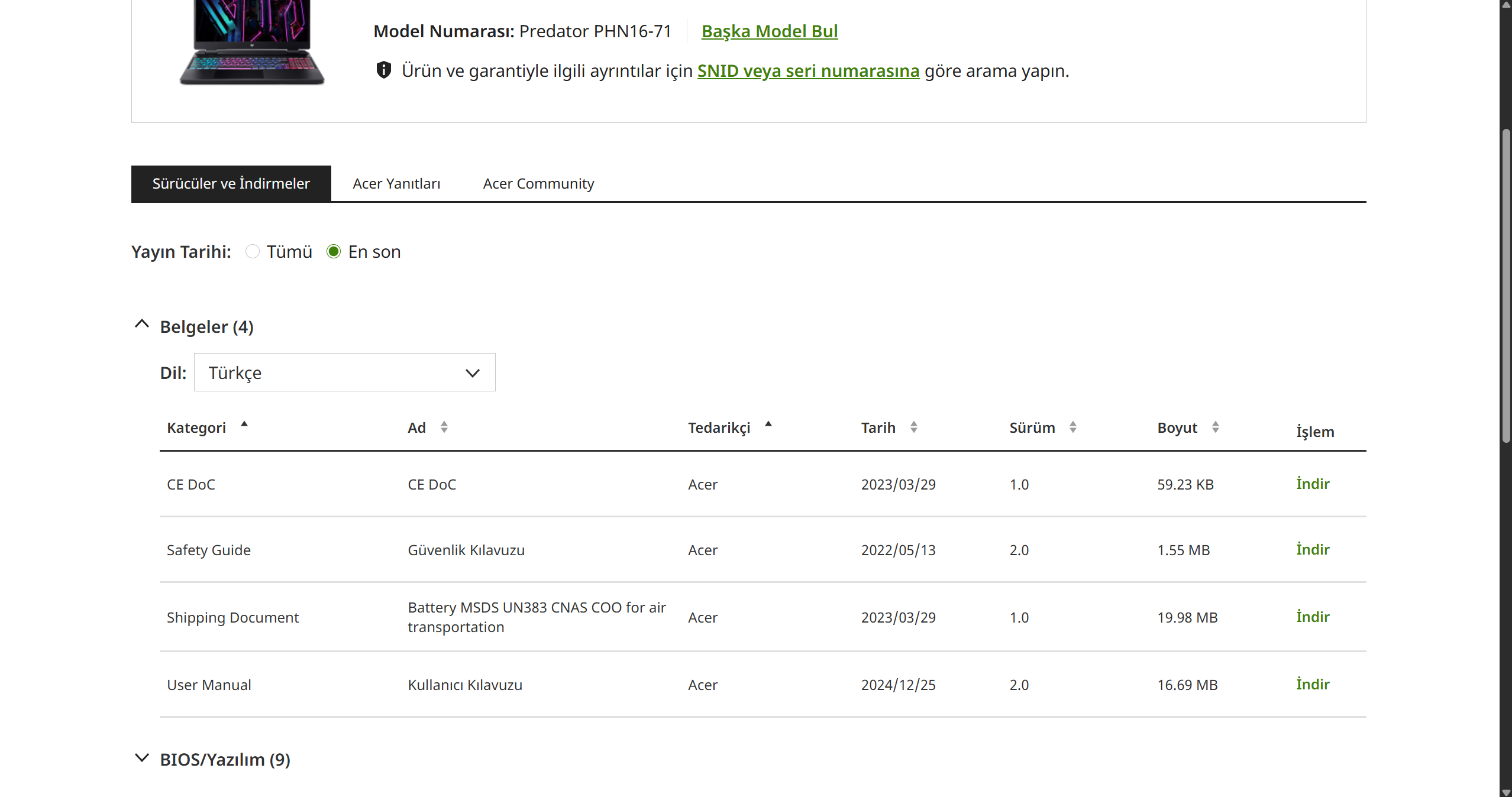This screenshot has height=797, width=1512.
Task: Click the Sürüm column sort icon
Action: pos(1072,427)
